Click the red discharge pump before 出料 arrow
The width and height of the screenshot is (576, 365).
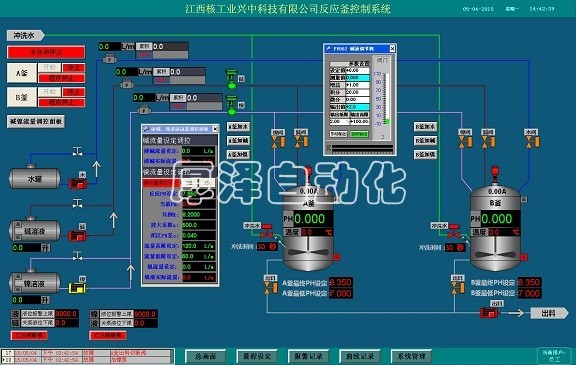click(489, 313)
